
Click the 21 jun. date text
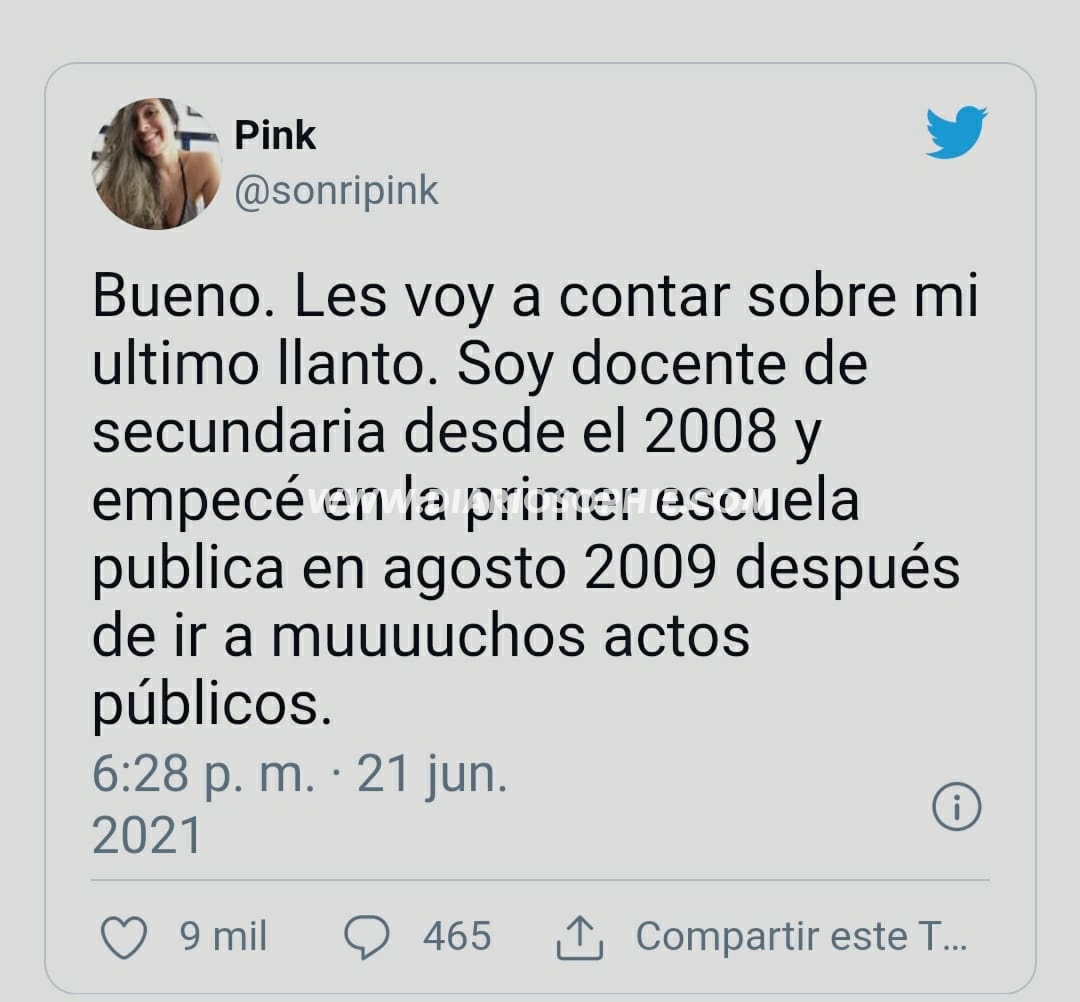click(x=432, y=775)
